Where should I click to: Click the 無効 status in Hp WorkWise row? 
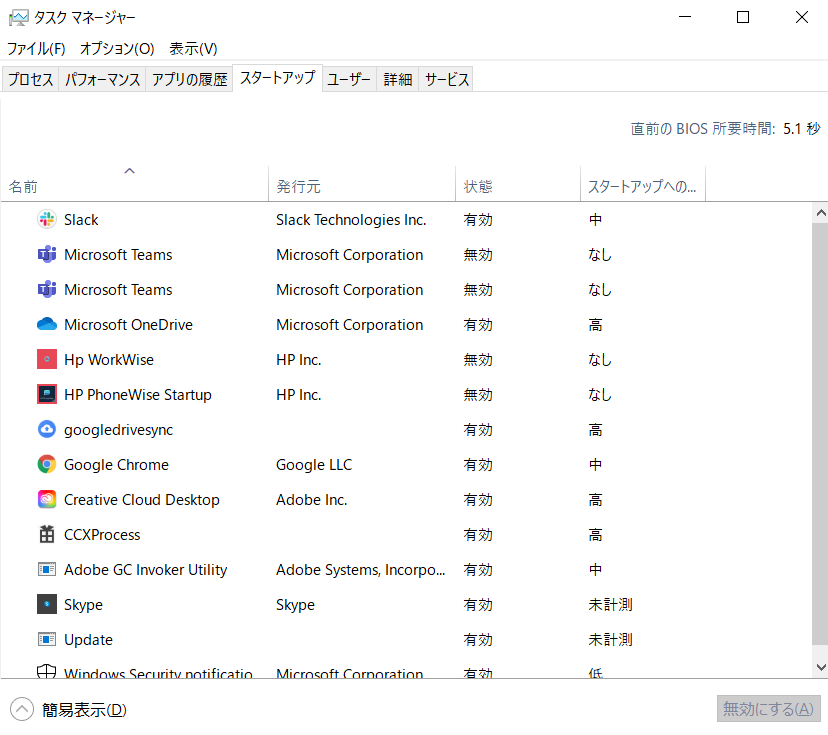(x=478, y=360)
